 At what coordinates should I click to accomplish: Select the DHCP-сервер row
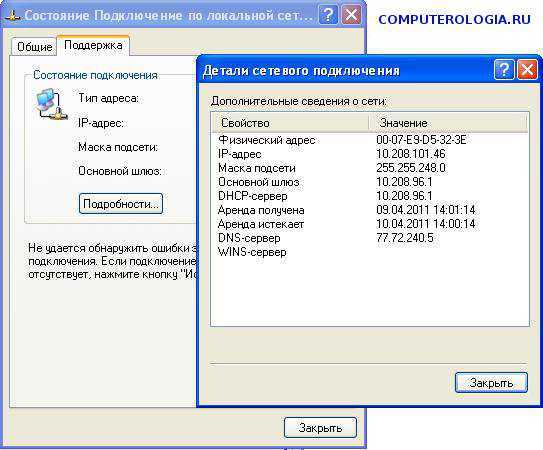pyautogui.click(x=370, y=196)
